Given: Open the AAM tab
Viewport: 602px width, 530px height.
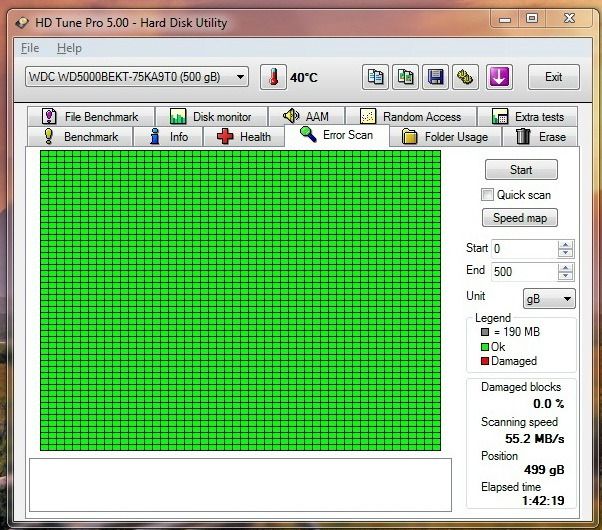Looking at the screenshot, I should click(x=306, y=116).
